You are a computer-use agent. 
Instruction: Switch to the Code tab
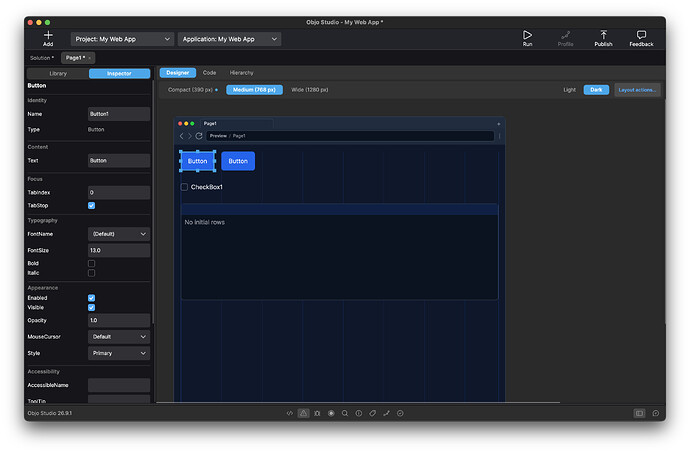(209, 73)
